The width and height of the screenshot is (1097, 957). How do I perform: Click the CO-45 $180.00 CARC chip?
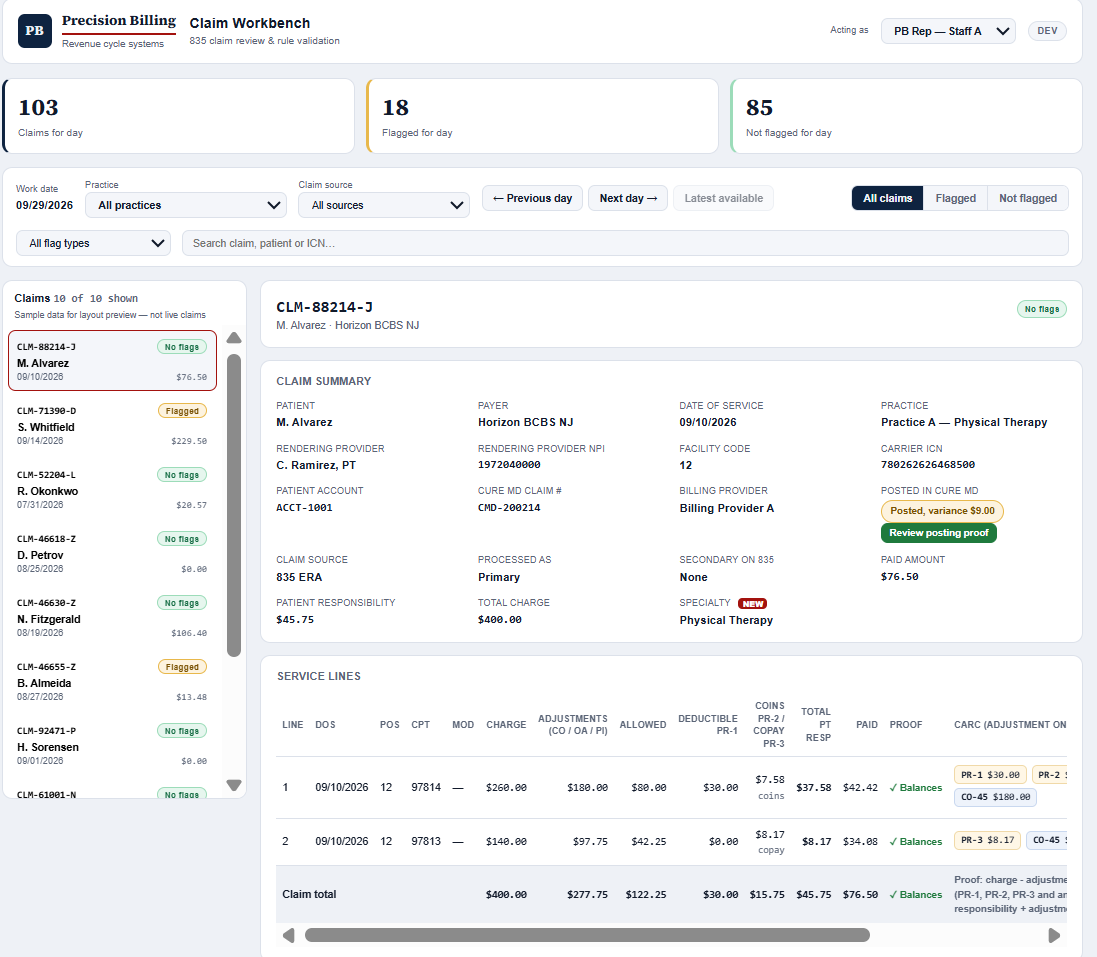click(995, 797)
